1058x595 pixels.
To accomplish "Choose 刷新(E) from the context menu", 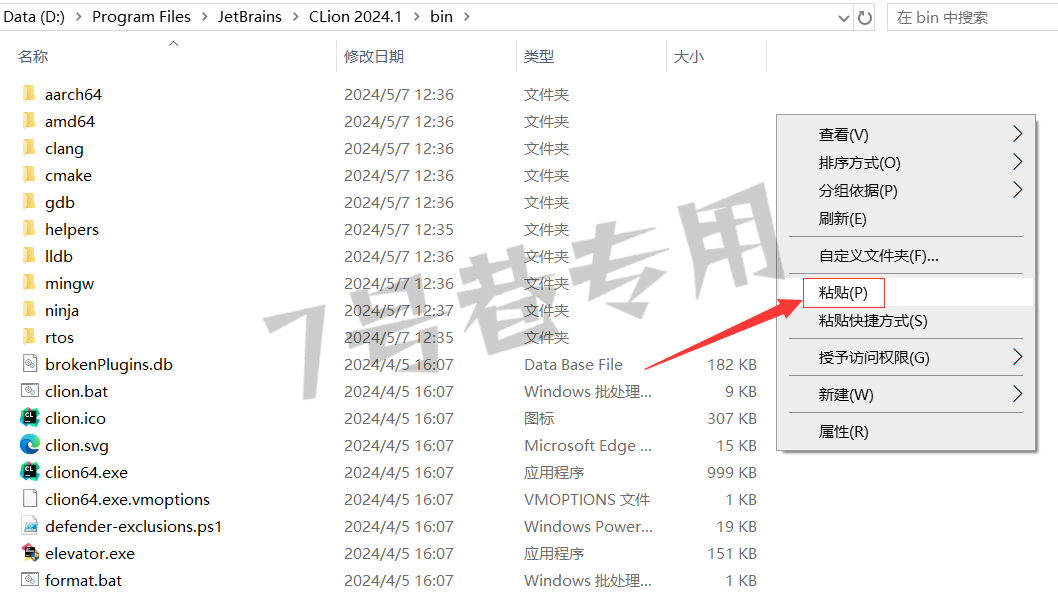I will click(x=906, y=219).
